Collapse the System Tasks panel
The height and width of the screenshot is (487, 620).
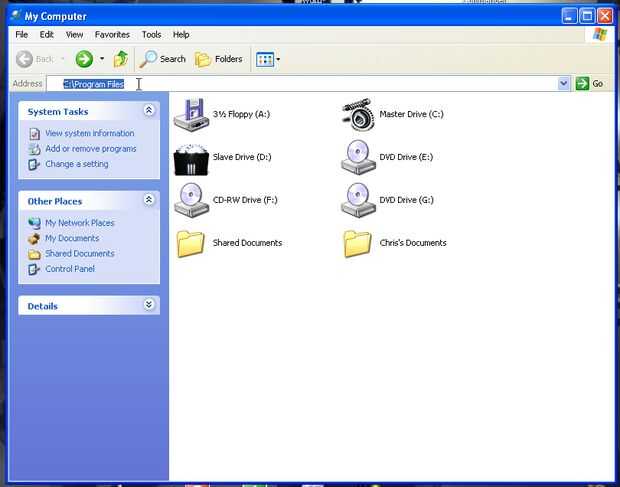149,110
